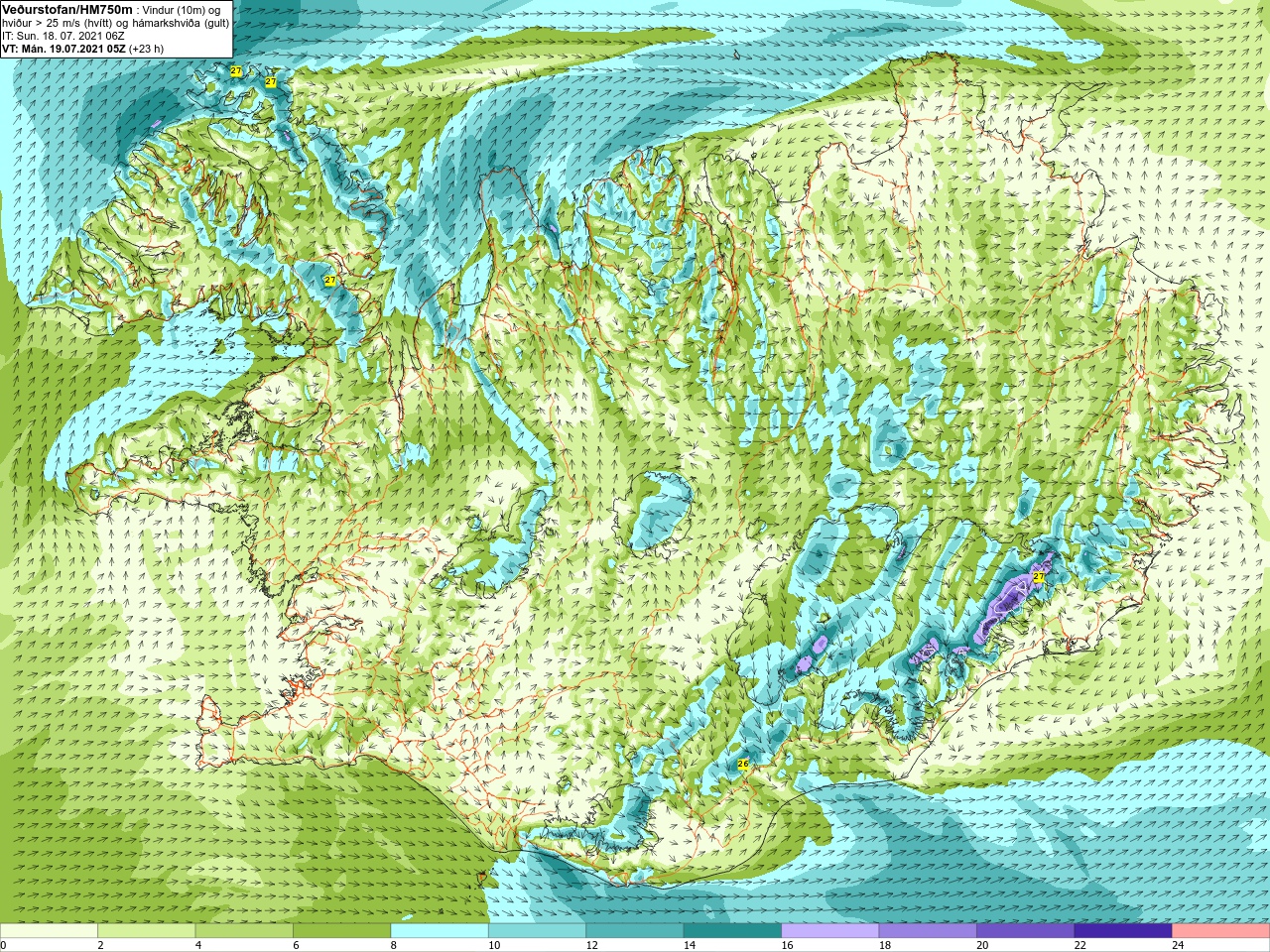Viewport: 1270px width, 952px height.
Task: Select the Veðurstofan/HM750m title text
Action: pyautogui.click(x=67, y=9)
